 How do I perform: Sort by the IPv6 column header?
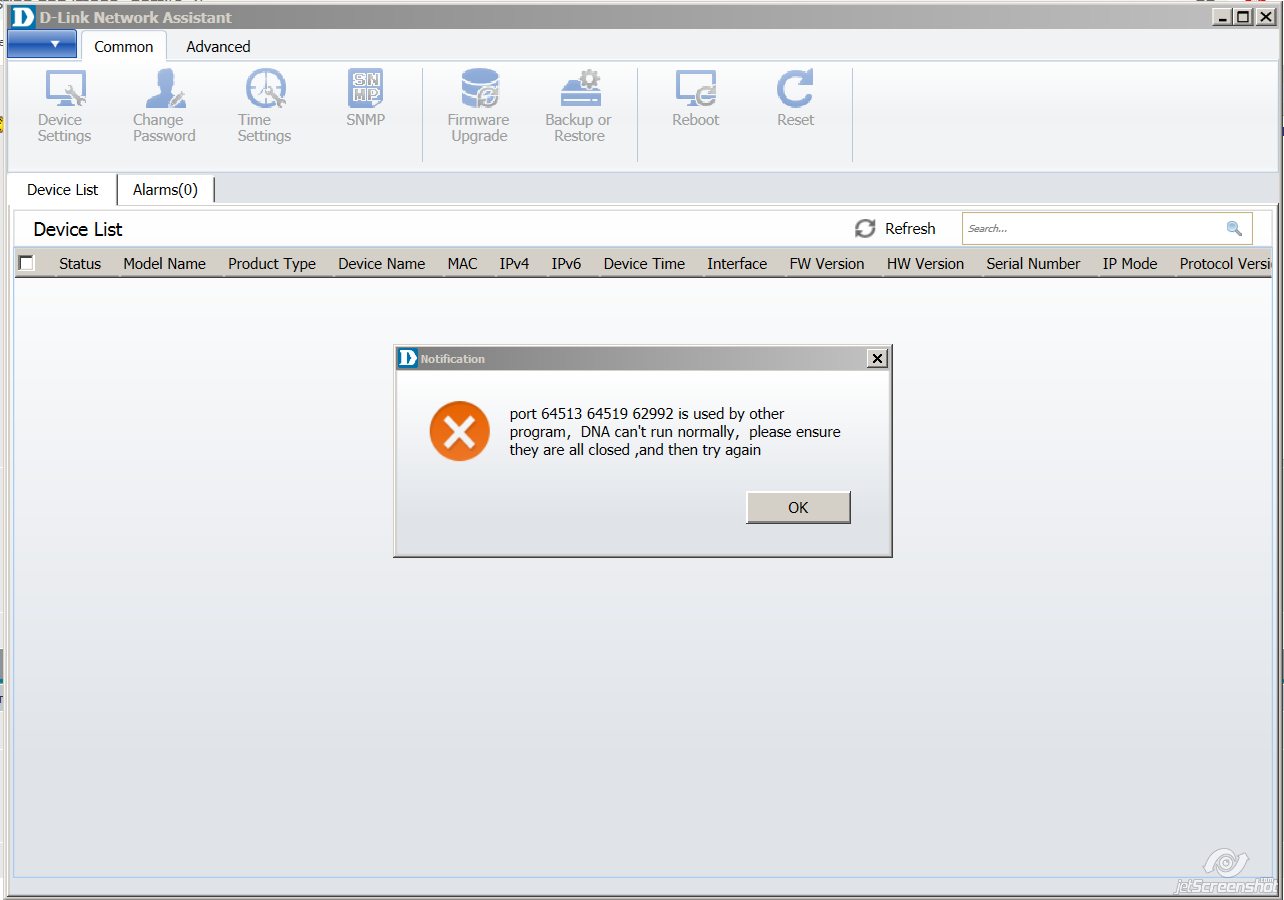pos(566,264)
